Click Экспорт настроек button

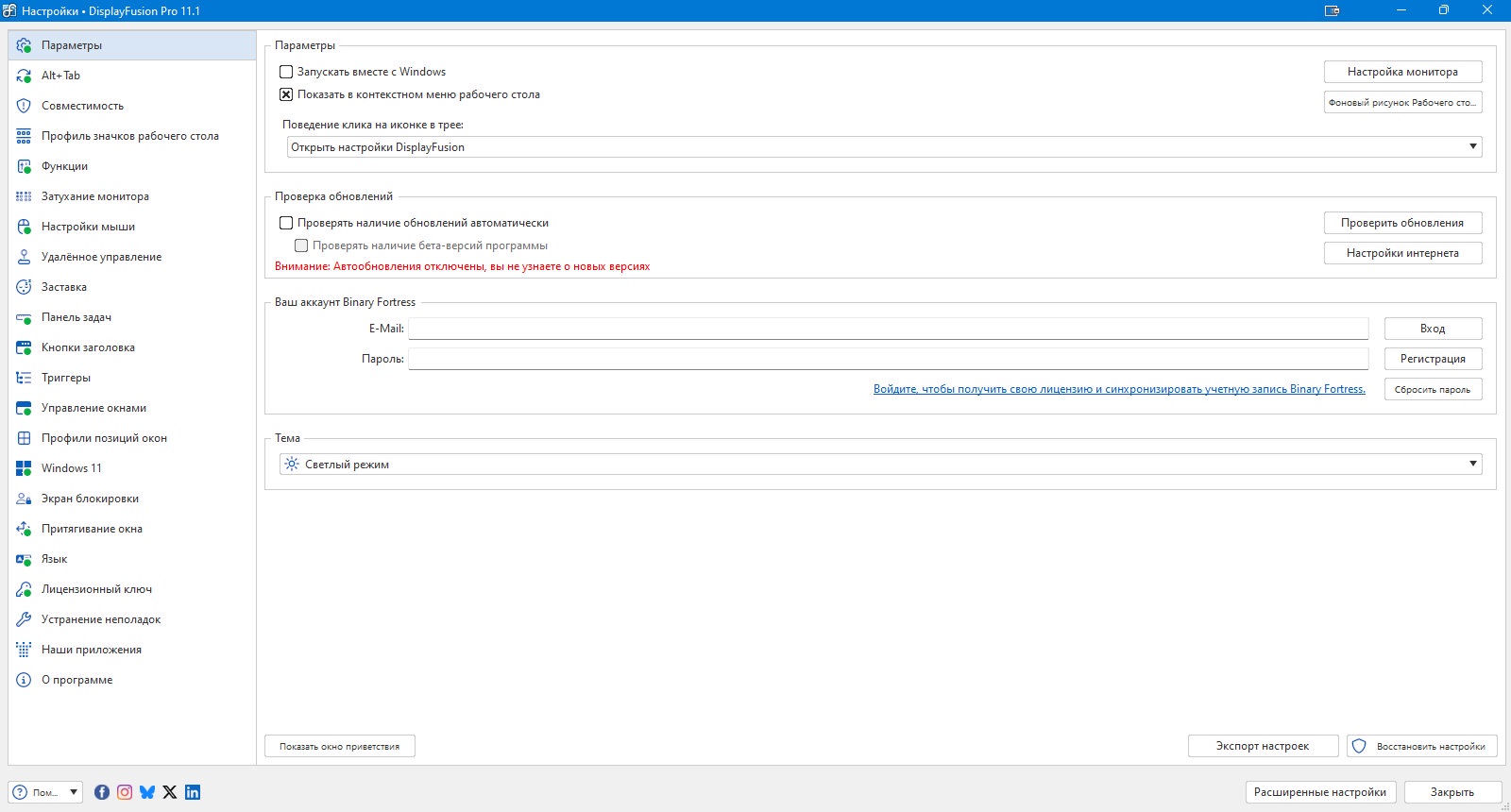(x=1263, y=746)
